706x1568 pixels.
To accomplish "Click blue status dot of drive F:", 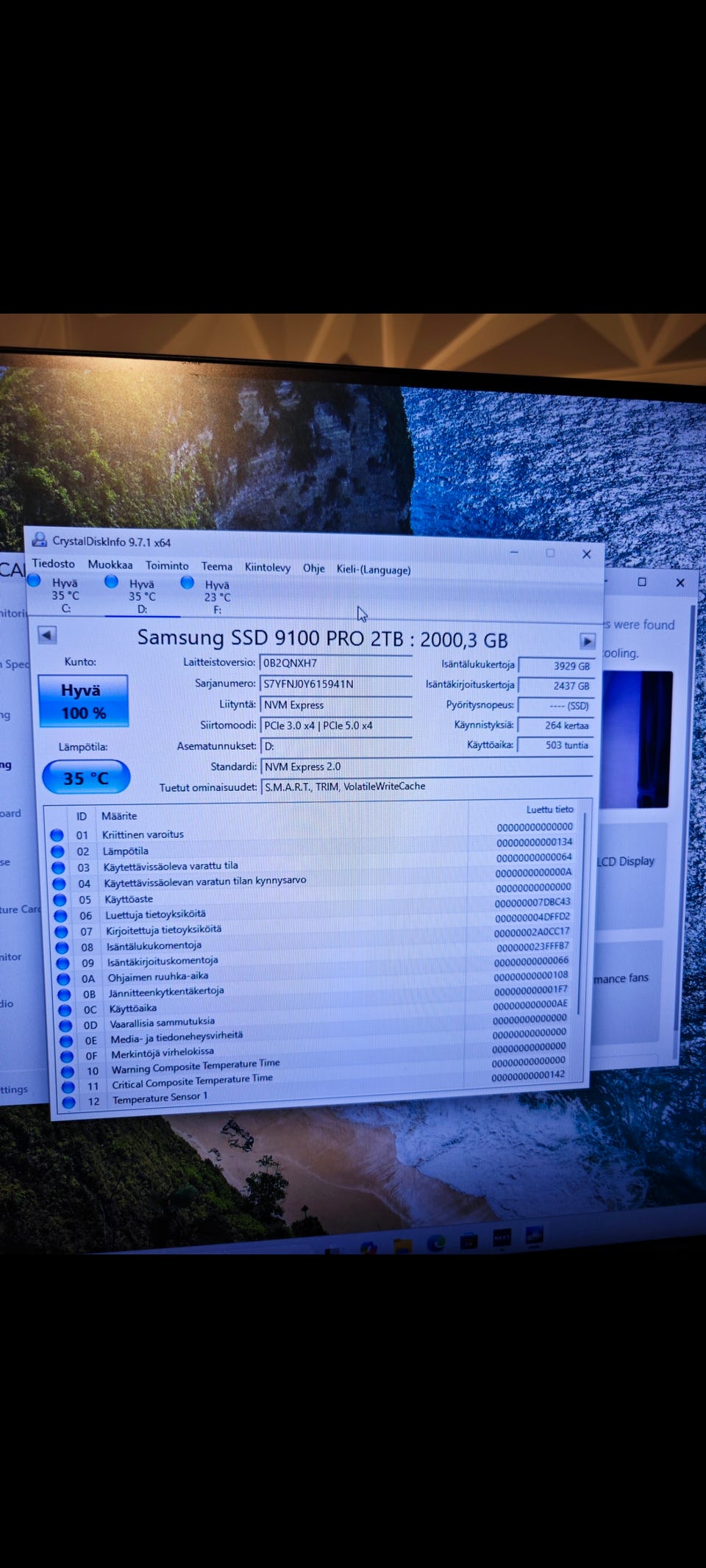I will point(188,583).
